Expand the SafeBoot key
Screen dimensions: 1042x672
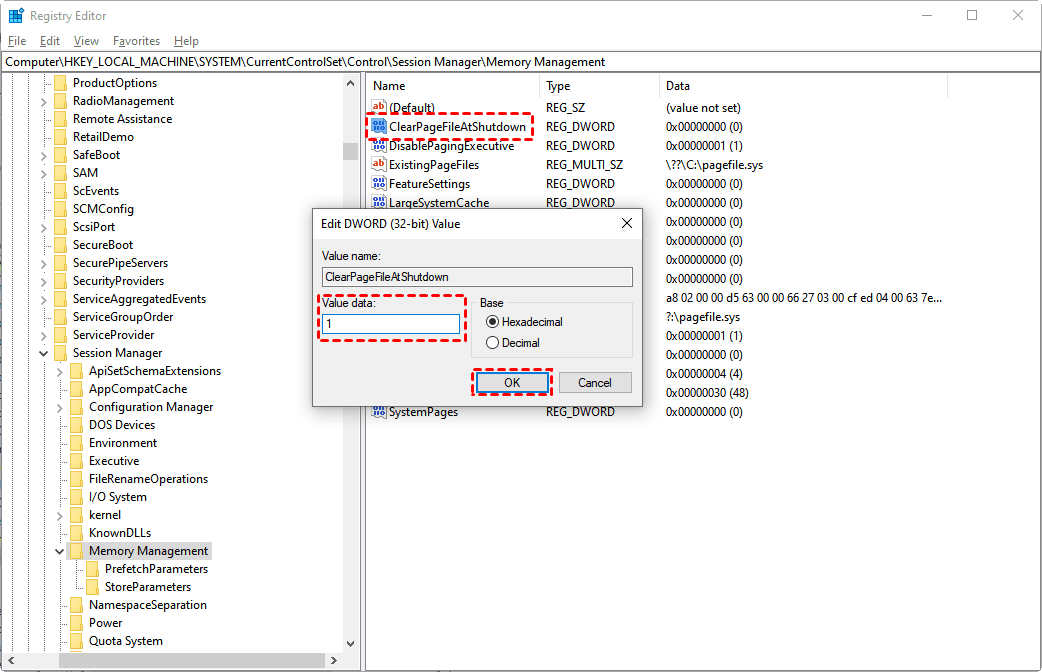click(x=44, y=156)
